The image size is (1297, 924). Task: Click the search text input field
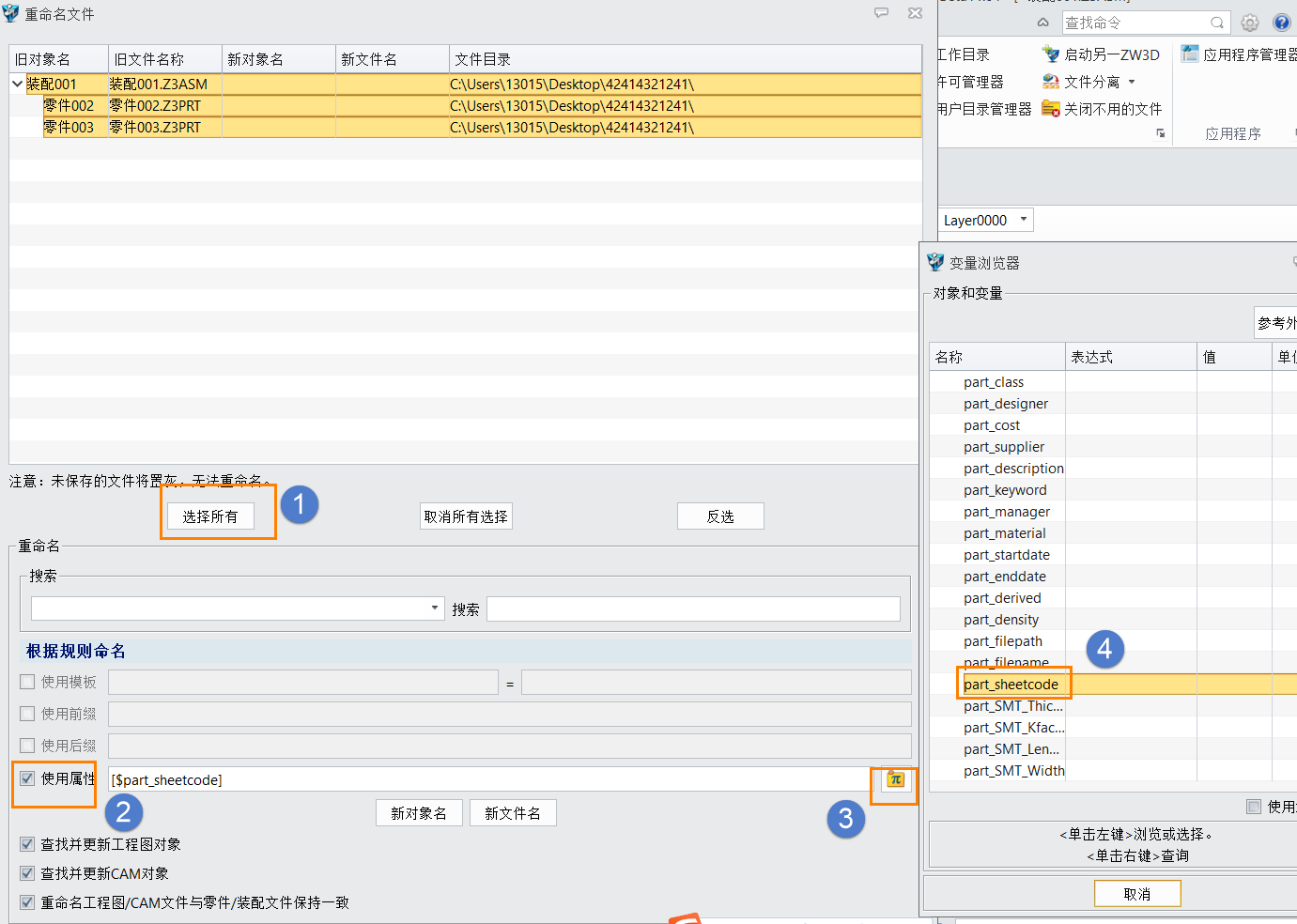point(693,608)
